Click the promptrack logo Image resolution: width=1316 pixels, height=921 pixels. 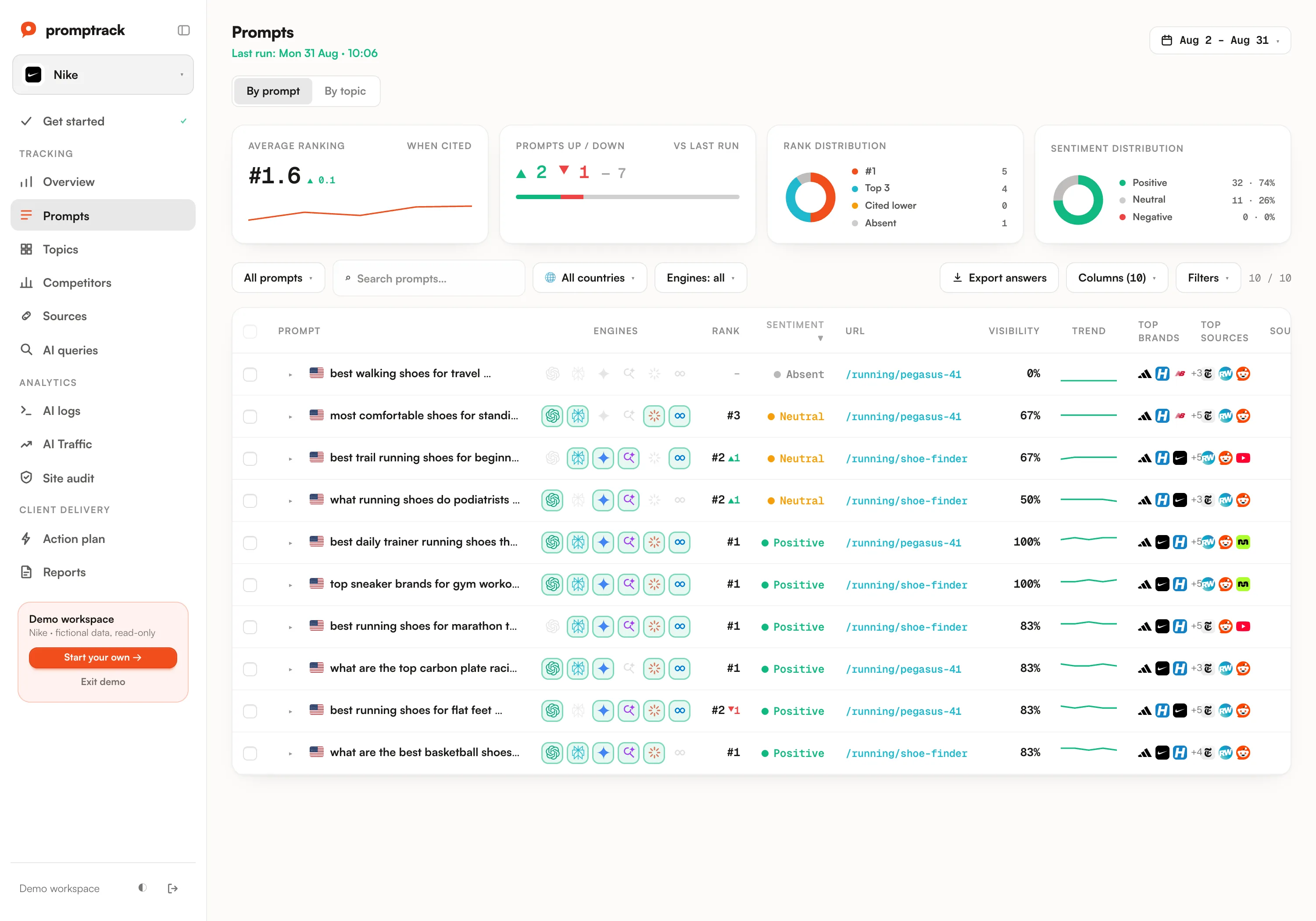point(72,30)
